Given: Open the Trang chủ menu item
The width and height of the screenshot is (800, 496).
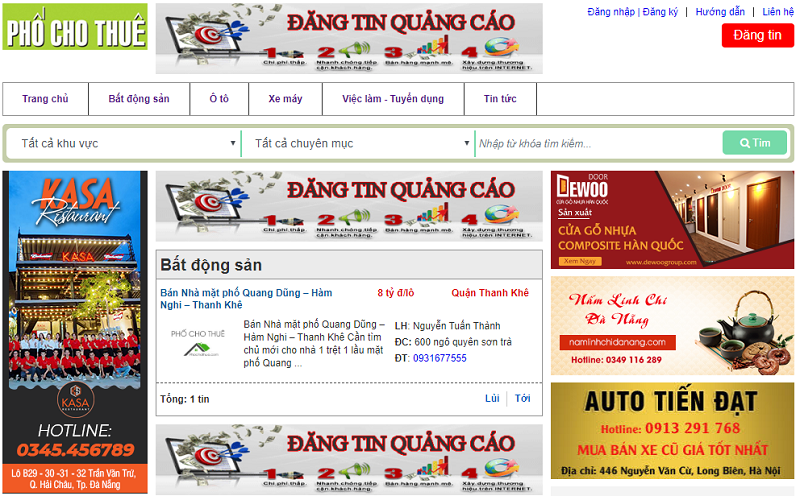Looking at the screenshot, I should point(45,99).
